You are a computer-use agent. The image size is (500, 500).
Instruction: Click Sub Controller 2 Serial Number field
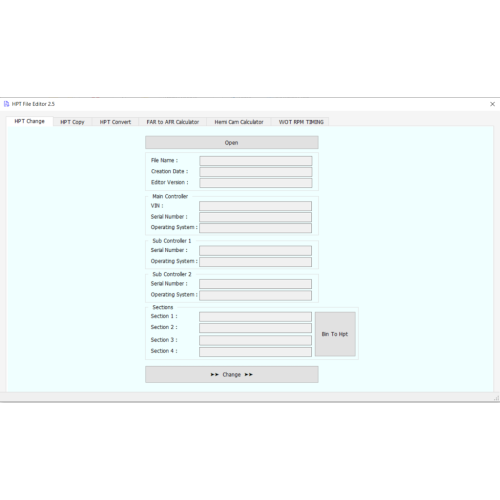click(x=255, y=284)
